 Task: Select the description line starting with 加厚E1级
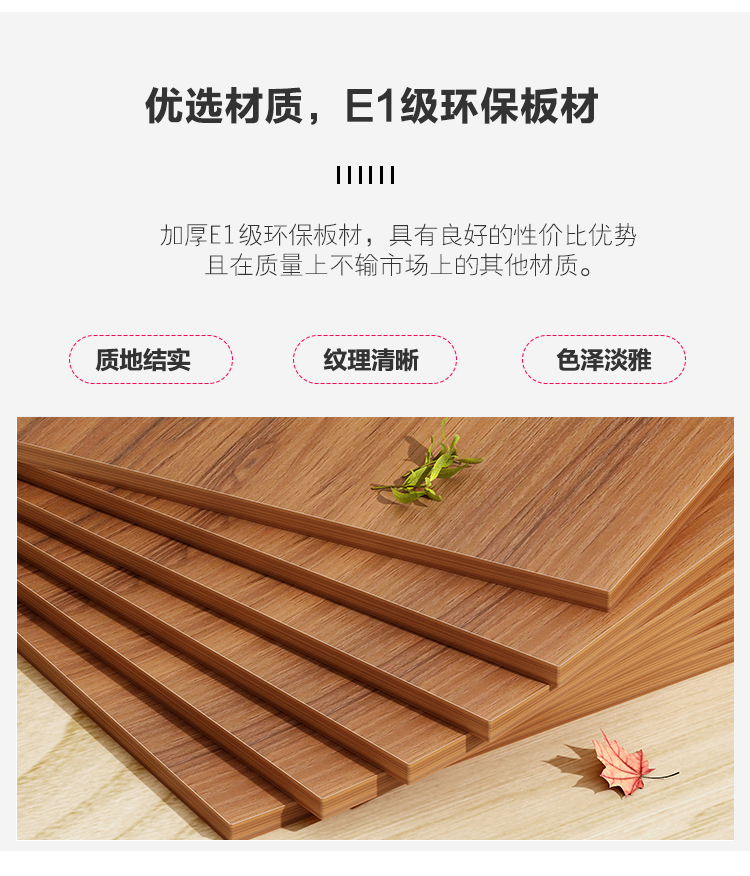point(398,235)
